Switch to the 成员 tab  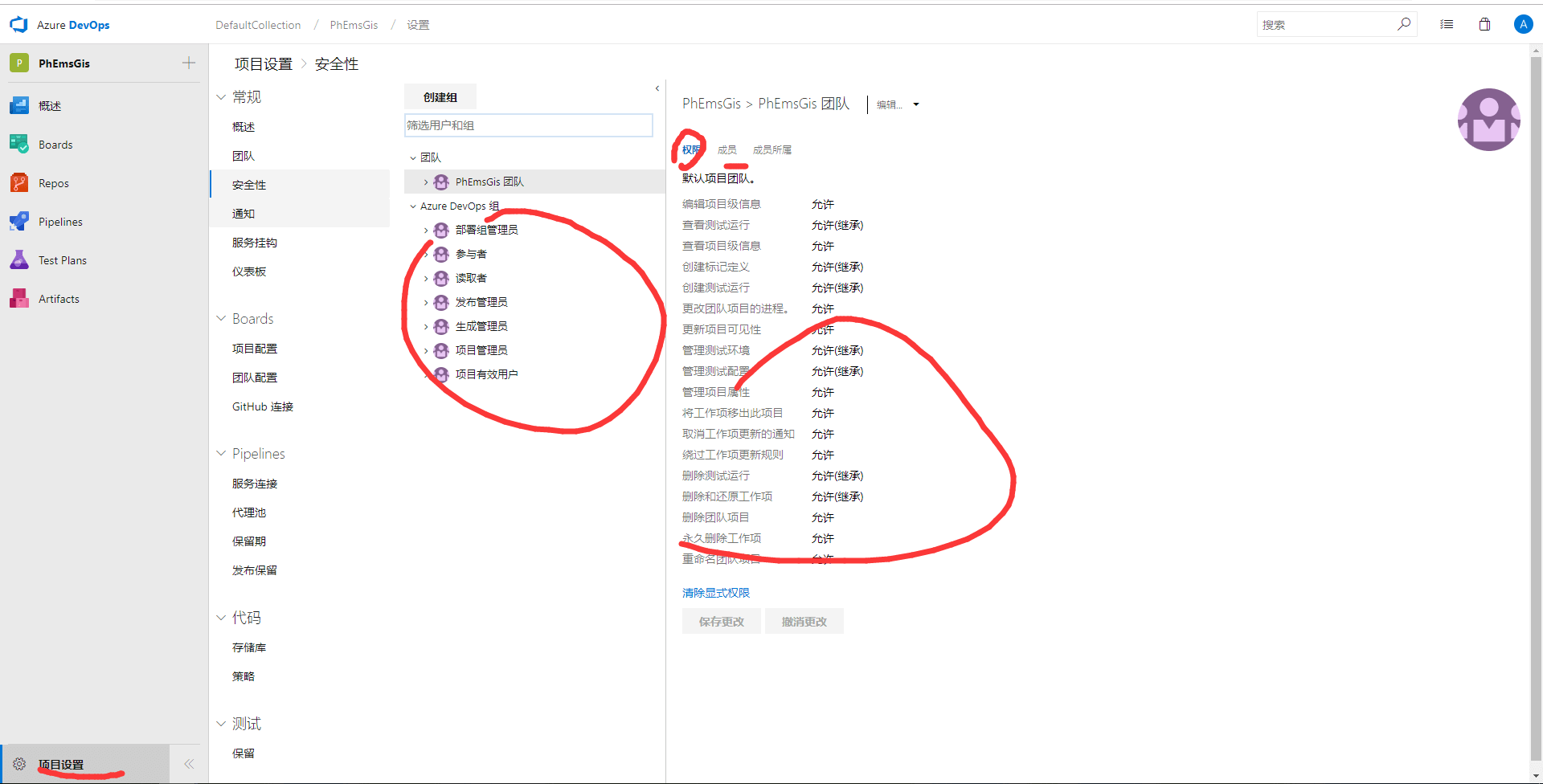(726, 150)
